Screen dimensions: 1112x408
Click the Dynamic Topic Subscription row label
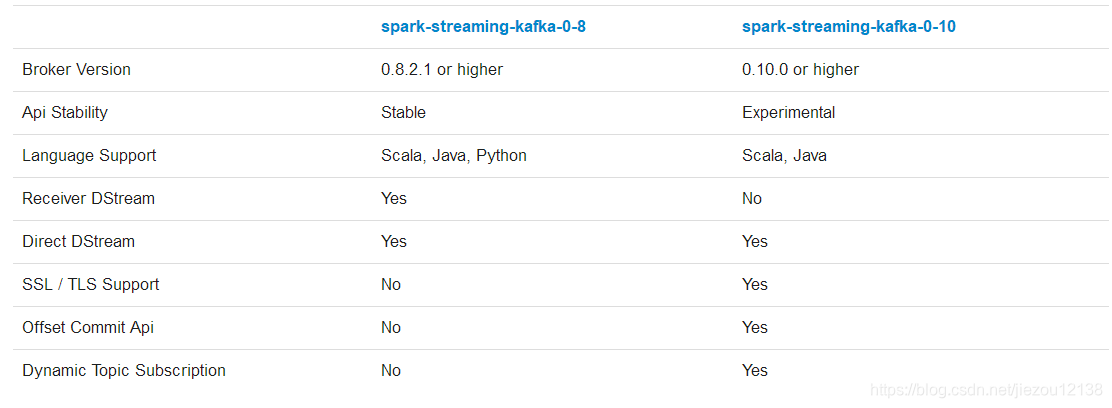124,370
